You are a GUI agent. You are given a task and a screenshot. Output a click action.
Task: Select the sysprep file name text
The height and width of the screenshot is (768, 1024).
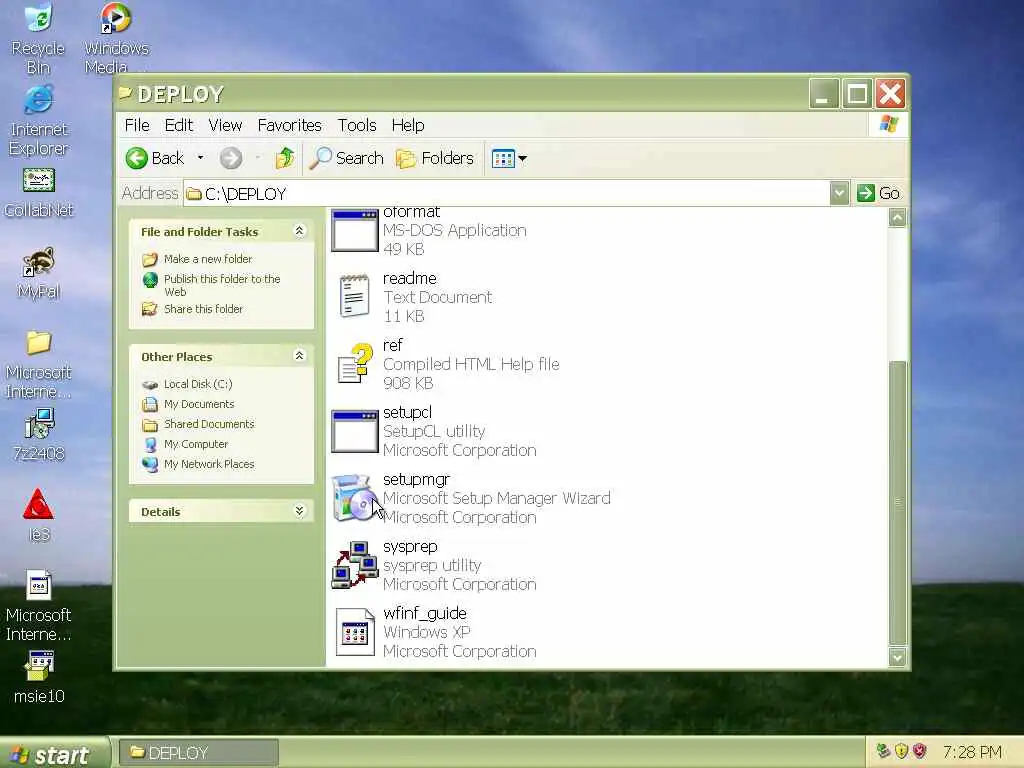pyautogui.click(x=409, y=547)
